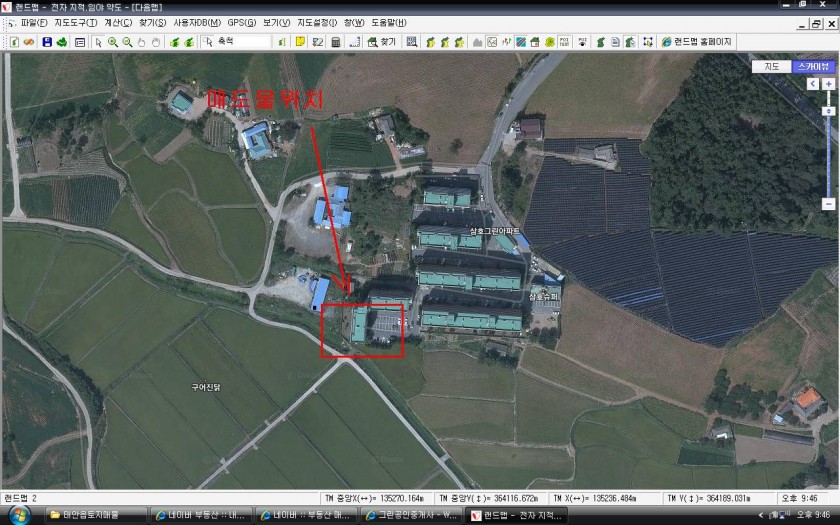Screen dimensions: 840x525
Task: Open the GPS(G) menu
Action: coord(242,22)
